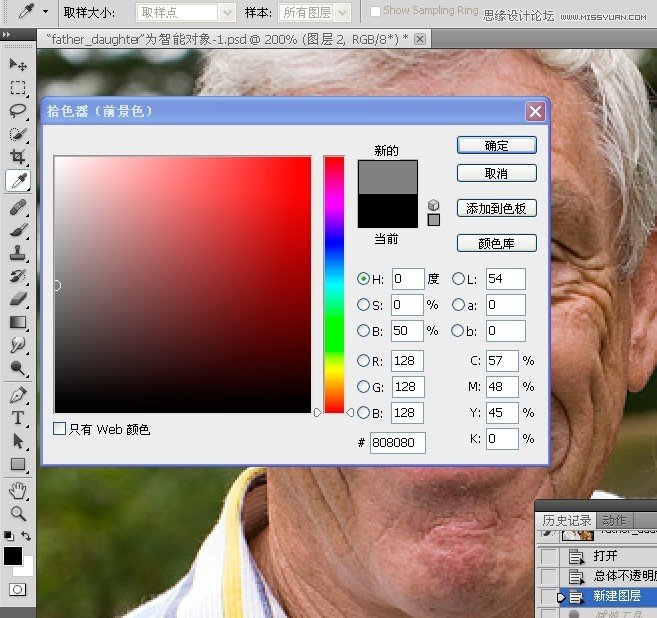Select the Pen tool
Image resolution: width=657 pixels, height=618 pixels.
(x=18, y=395)
